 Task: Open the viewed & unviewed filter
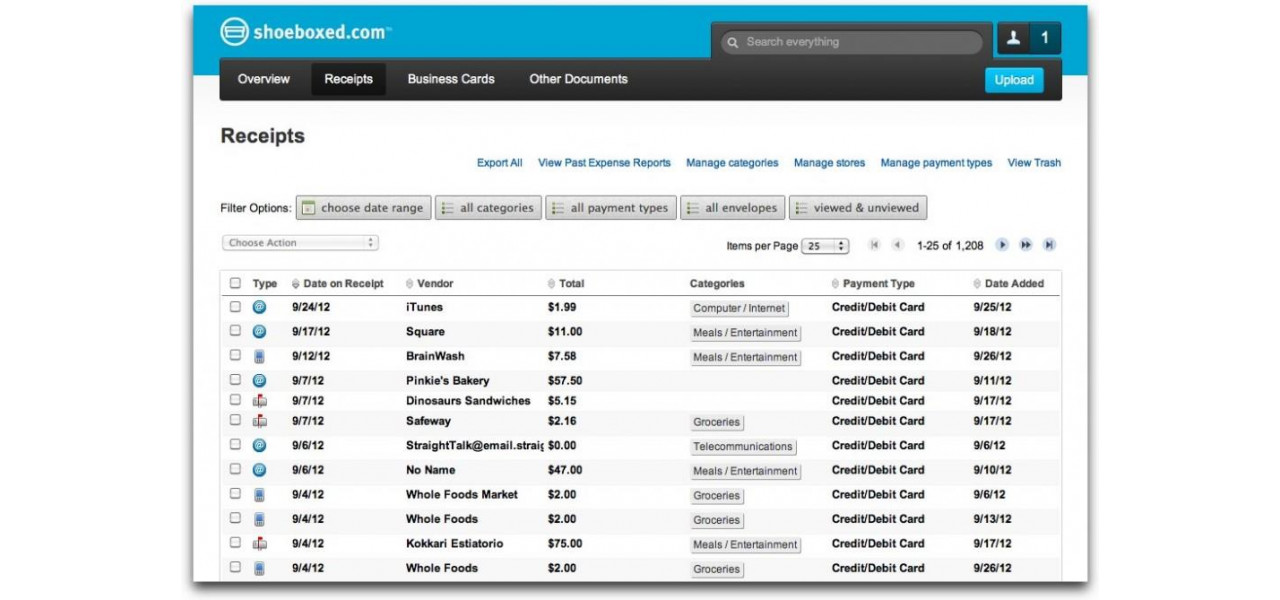tap(858, 208)
